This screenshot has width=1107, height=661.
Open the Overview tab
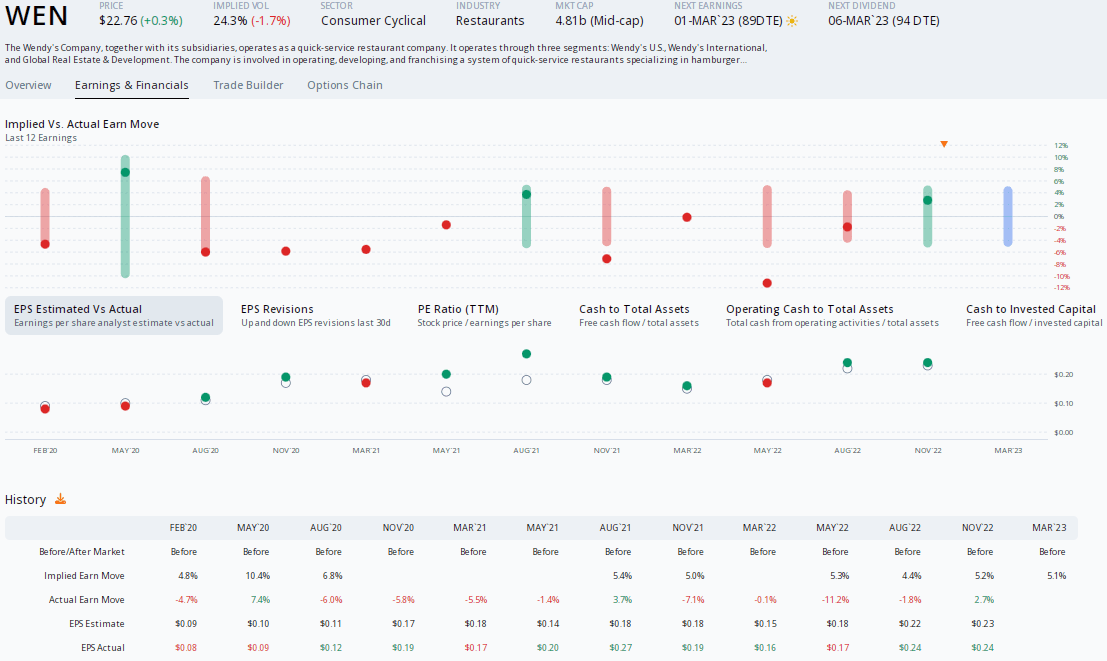(x=28, y=85)
